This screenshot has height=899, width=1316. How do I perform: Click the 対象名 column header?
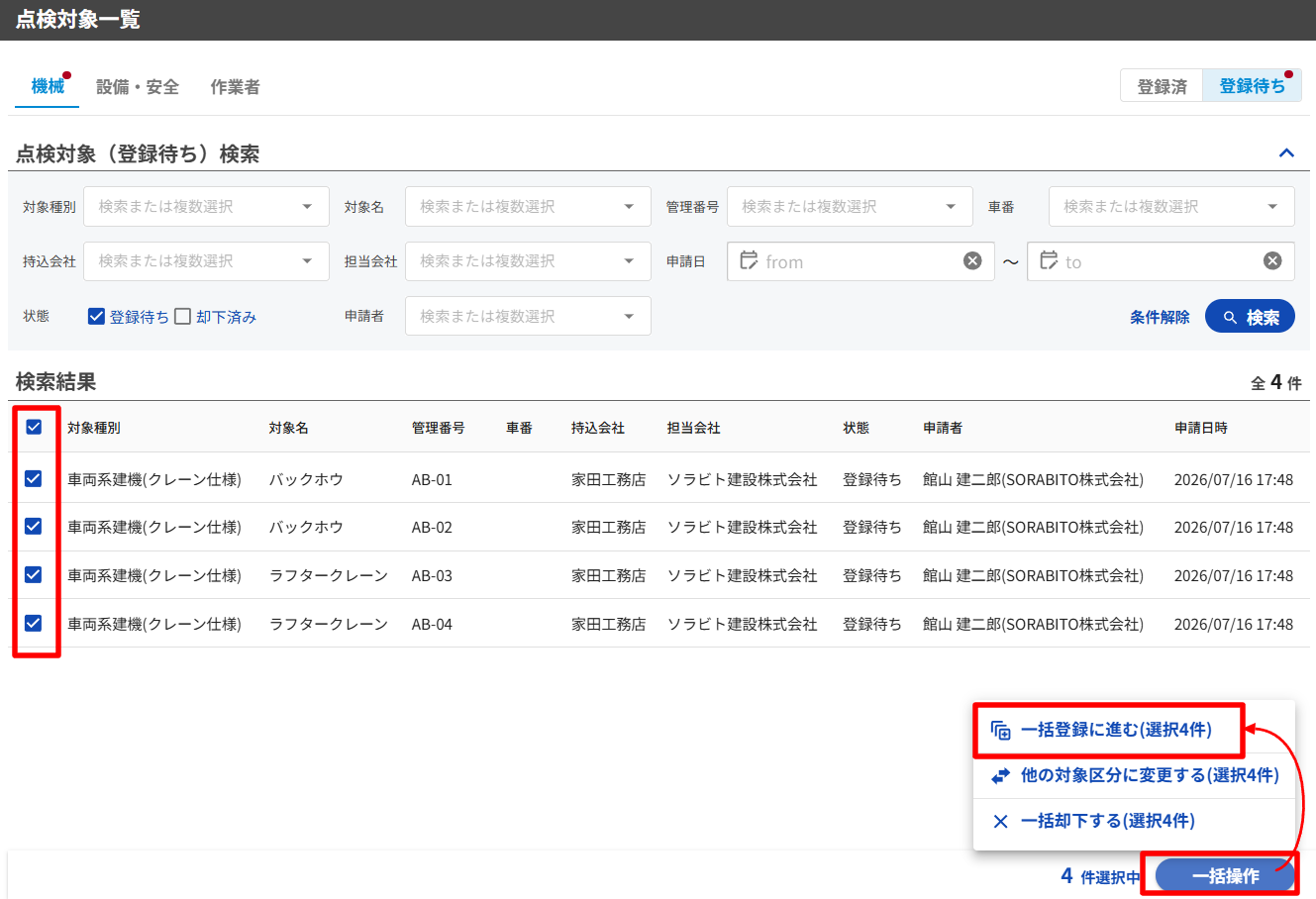click(x=289, y=428)
